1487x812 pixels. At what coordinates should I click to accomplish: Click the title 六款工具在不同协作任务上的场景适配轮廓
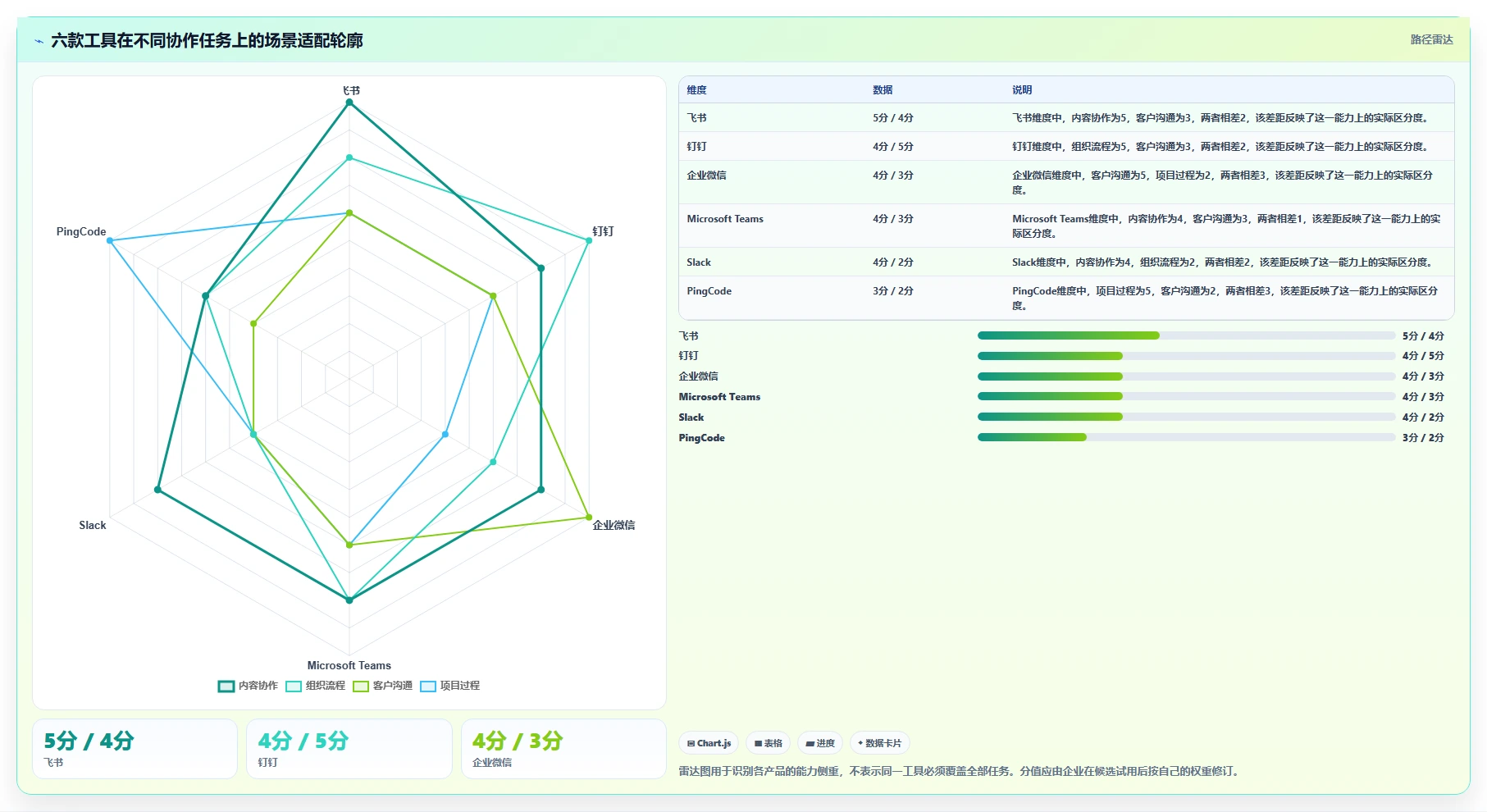(x=207, y=40)
